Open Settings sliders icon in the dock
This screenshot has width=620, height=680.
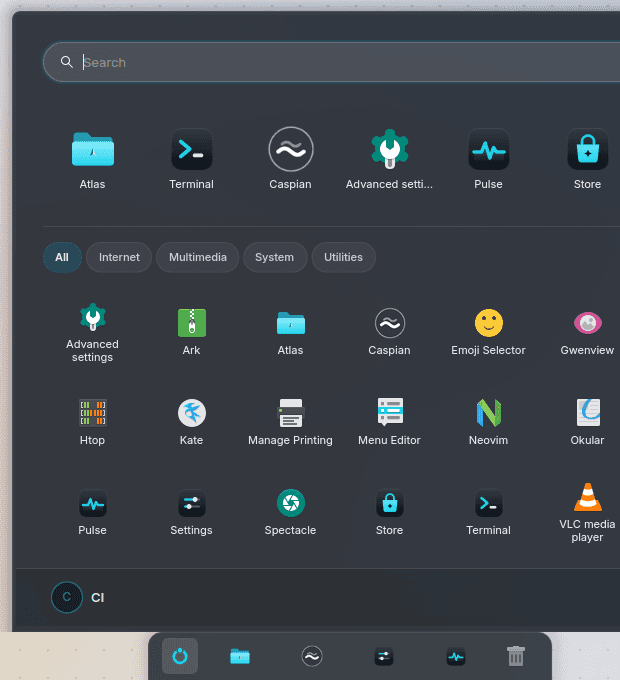384,656
